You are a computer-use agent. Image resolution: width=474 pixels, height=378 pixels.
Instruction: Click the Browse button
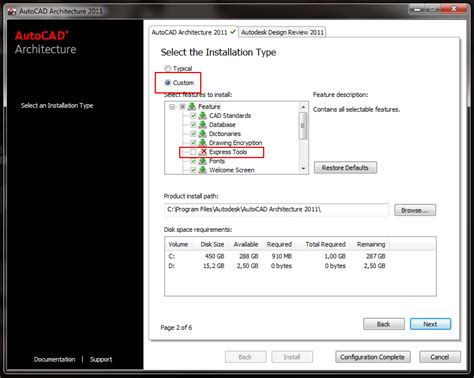(415, 210)
